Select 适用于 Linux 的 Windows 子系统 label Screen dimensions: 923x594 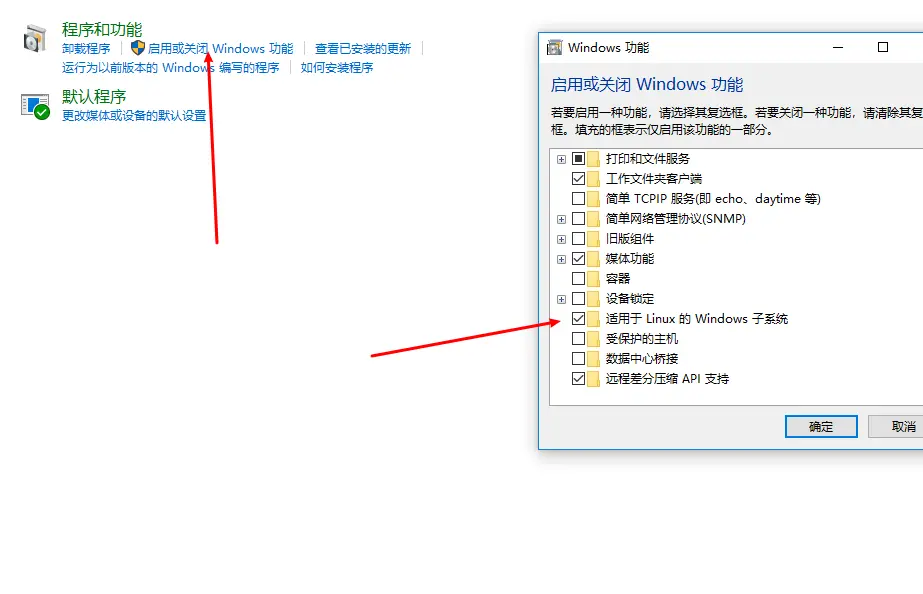(x=697, y=319)
